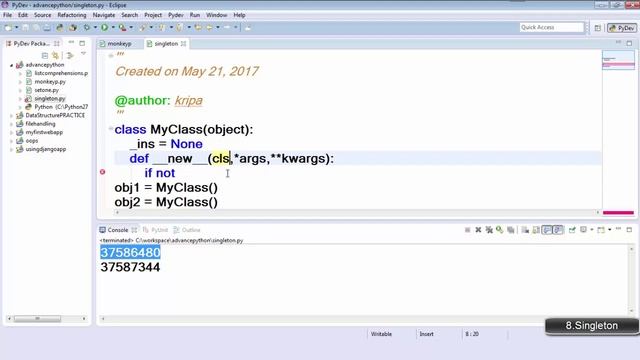Run the script with the green Run icon
The image size is (640, 360).
(104, 27)
